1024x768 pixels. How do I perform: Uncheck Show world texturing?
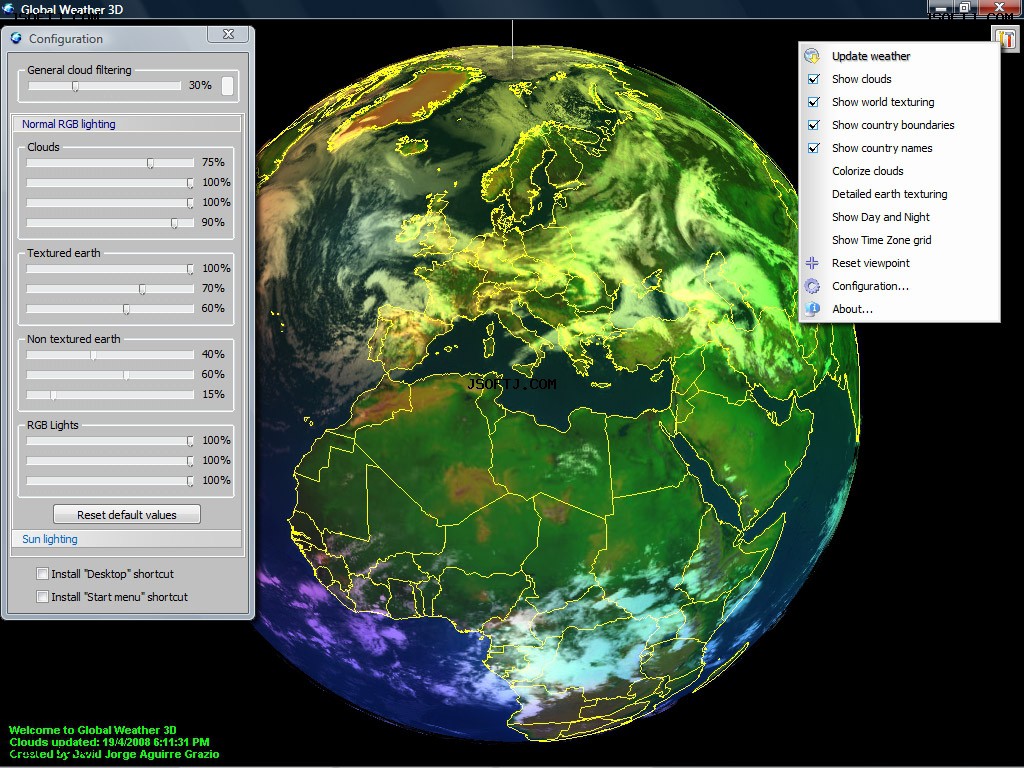814,102
